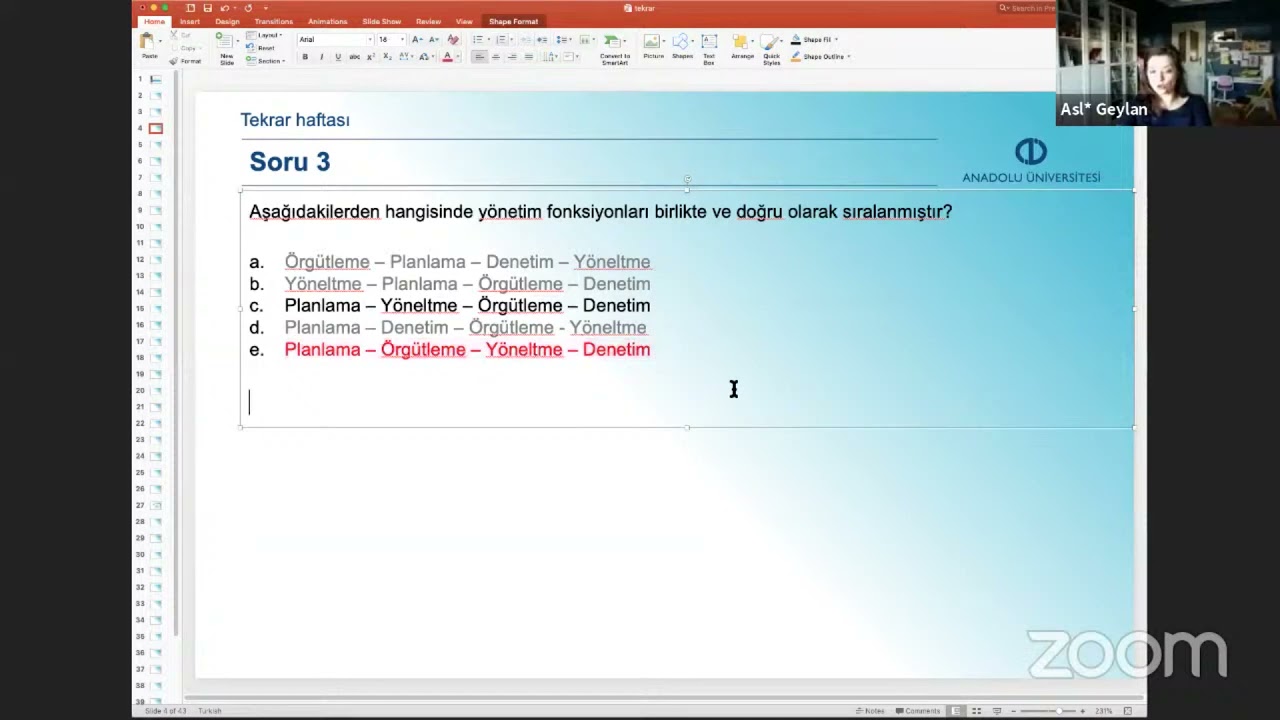Viewport: 1280px width, 720px height.
Task: Open the Arrange options
Action: tap(742, 46)
